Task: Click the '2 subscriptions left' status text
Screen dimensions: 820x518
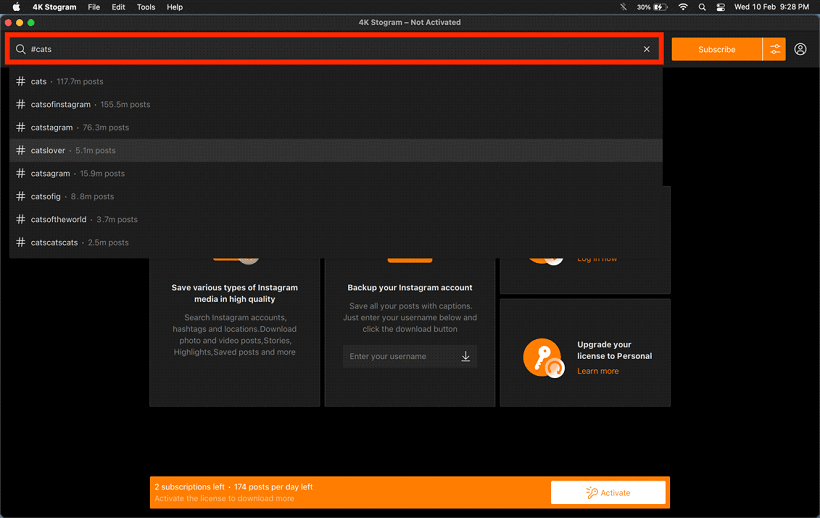Action: (189, 487)
